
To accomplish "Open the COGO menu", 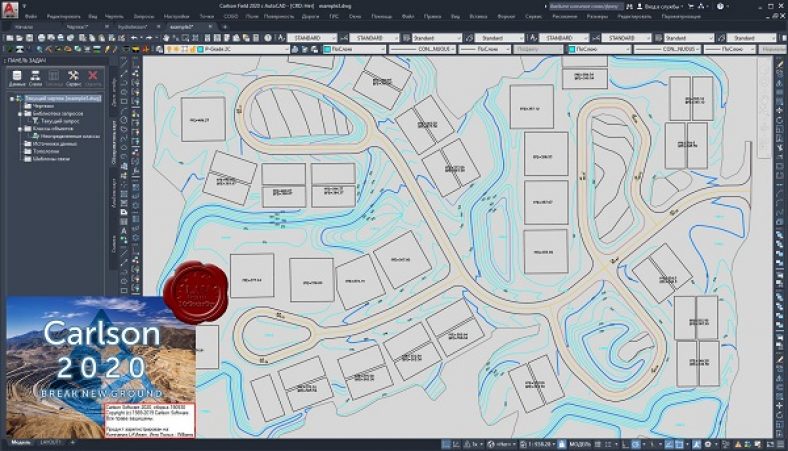I will (231, 17).
